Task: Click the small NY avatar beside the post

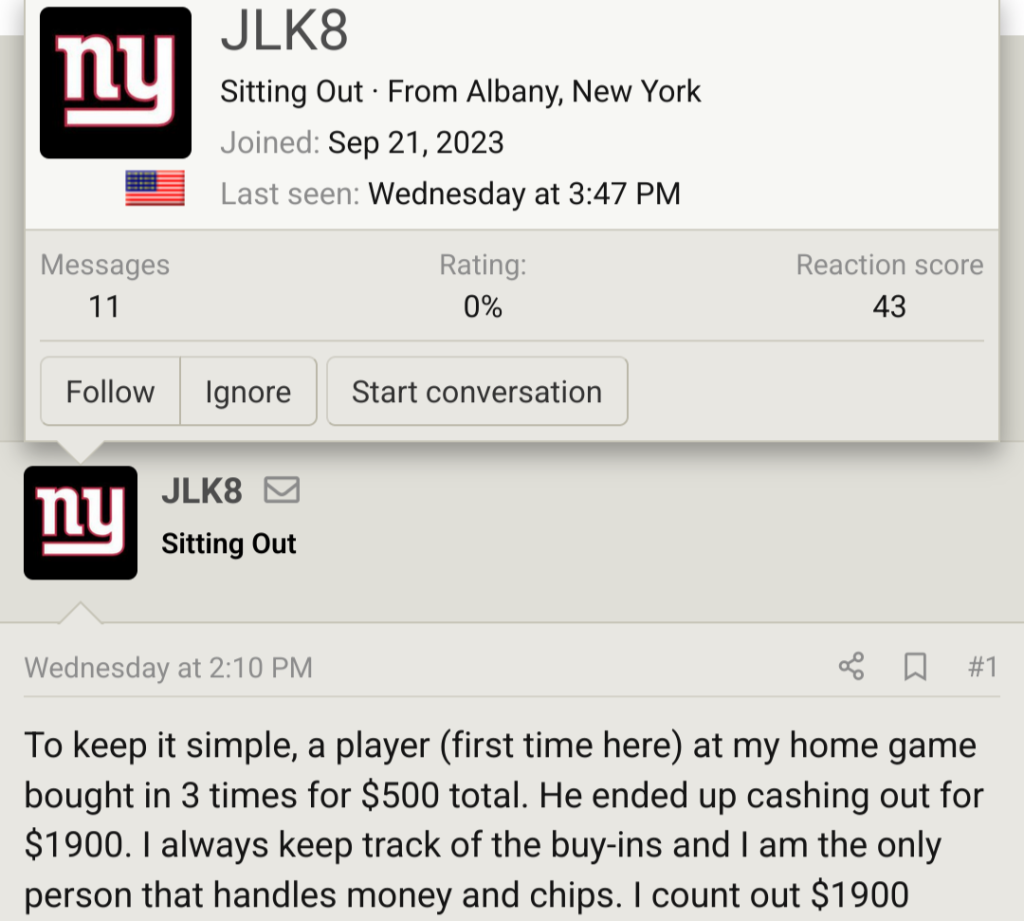Action: tap(80, 522)
